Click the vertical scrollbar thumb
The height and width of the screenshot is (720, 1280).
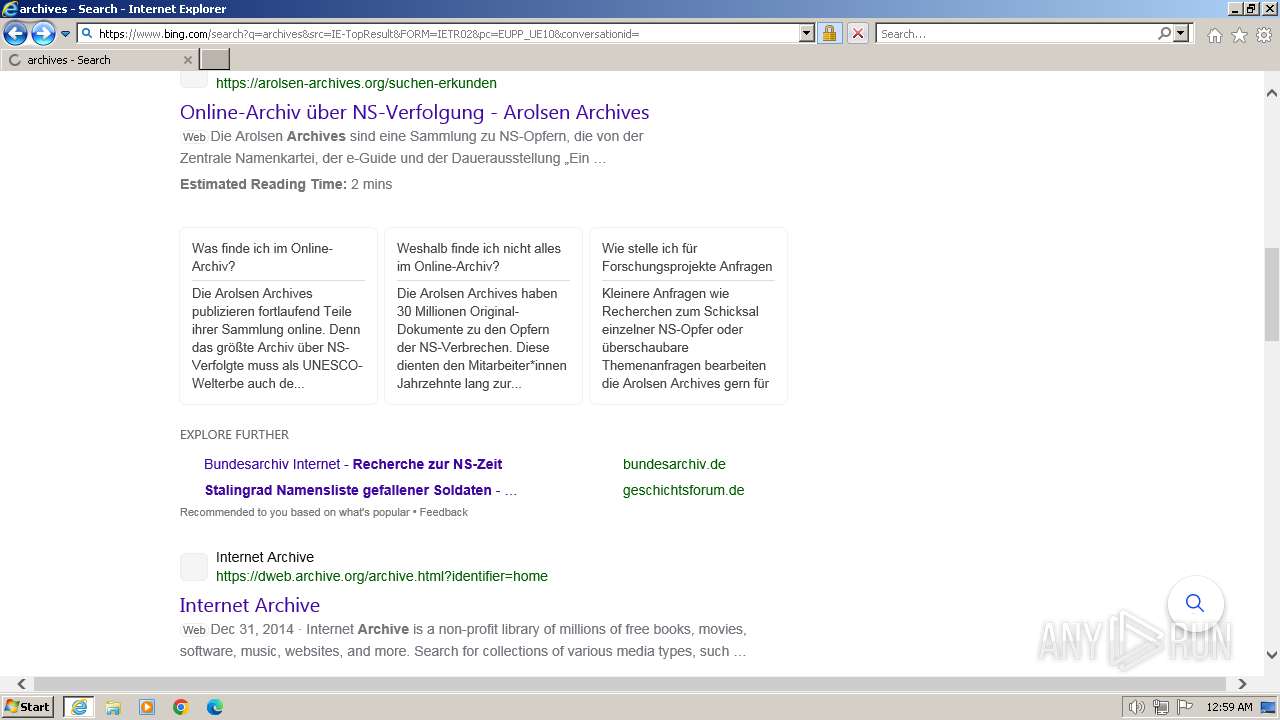click(x=1272, y=294)
